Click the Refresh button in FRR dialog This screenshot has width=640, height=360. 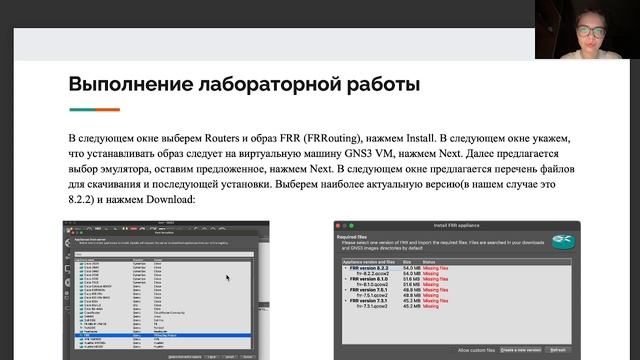558,350
